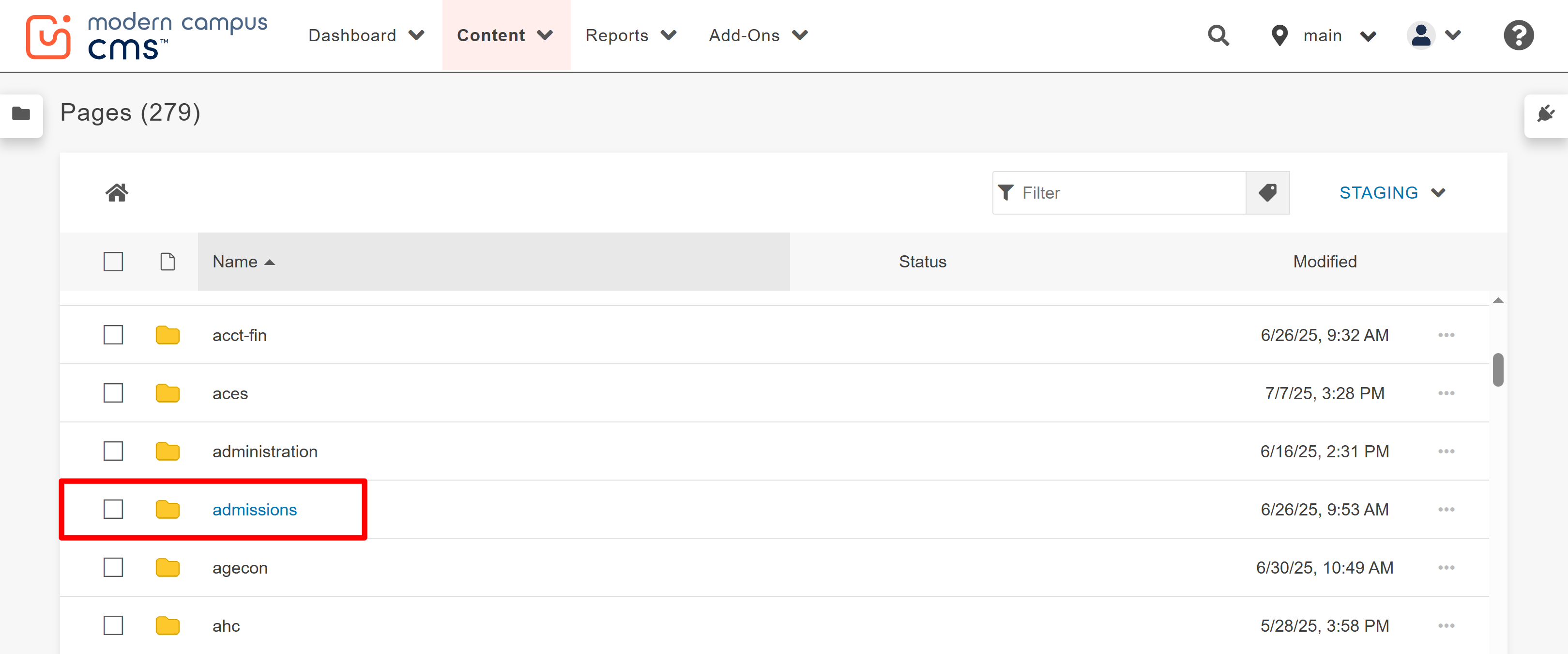Open the file navigation folder sidebar

(21, 114)
